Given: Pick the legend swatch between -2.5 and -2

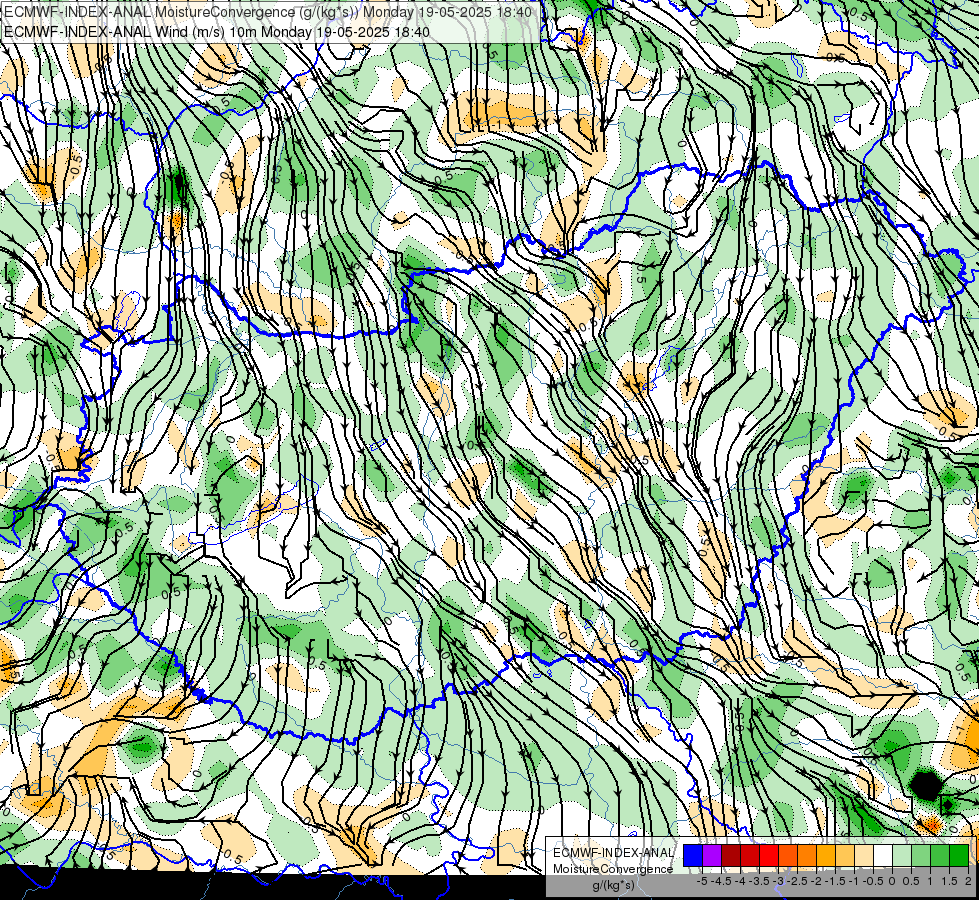Looking at the screenshot, I should (807, 856).
